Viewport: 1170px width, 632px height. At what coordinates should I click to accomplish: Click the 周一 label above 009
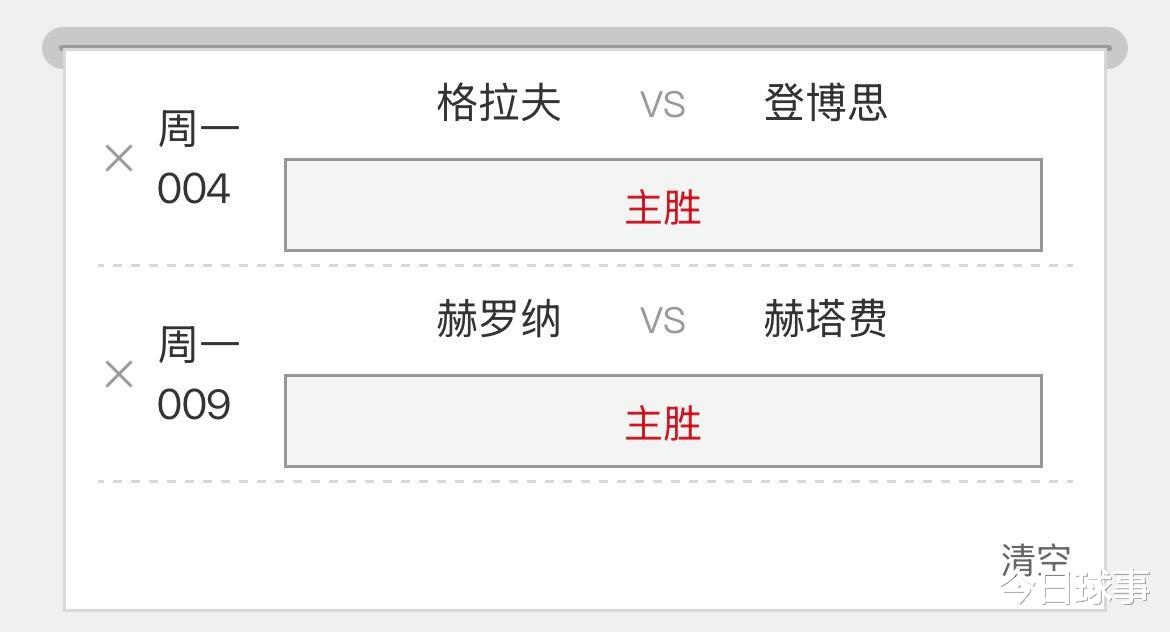coord(199,346)
